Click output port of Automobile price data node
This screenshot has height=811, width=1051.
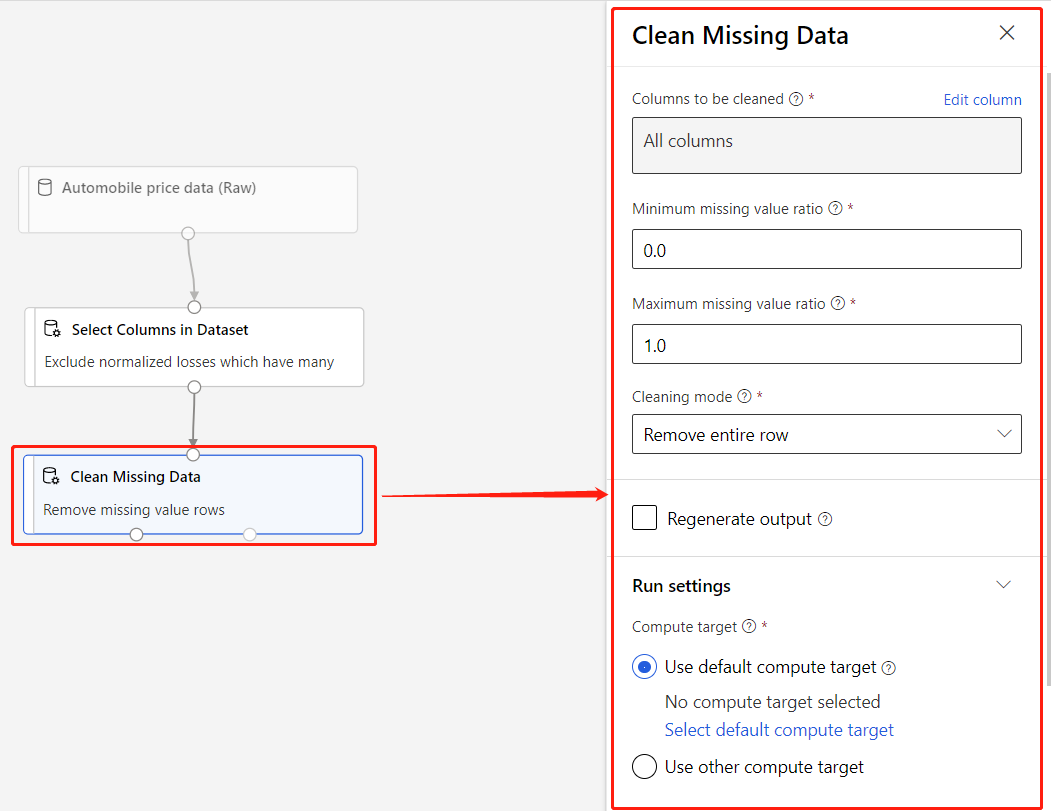pyautogui.click(x=188, y=233)
